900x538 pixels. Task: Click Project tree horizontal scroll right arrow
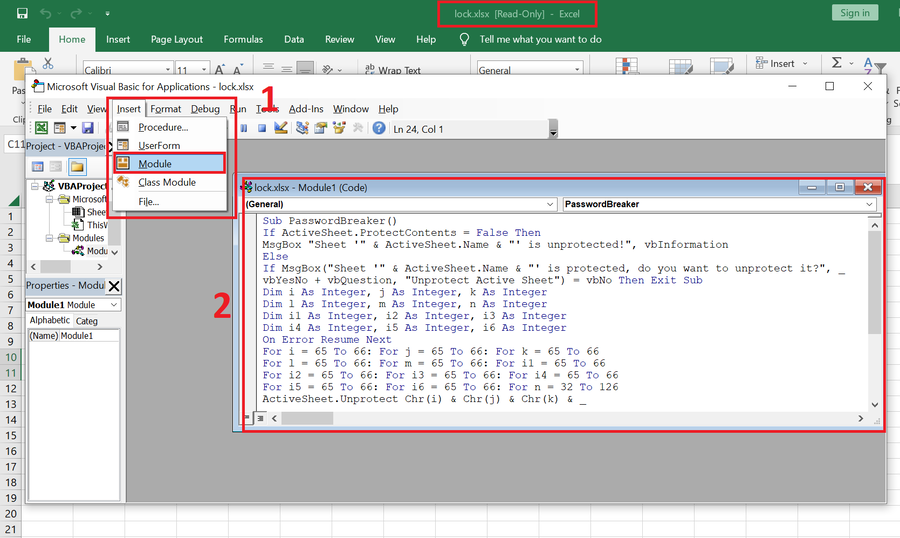100,266
